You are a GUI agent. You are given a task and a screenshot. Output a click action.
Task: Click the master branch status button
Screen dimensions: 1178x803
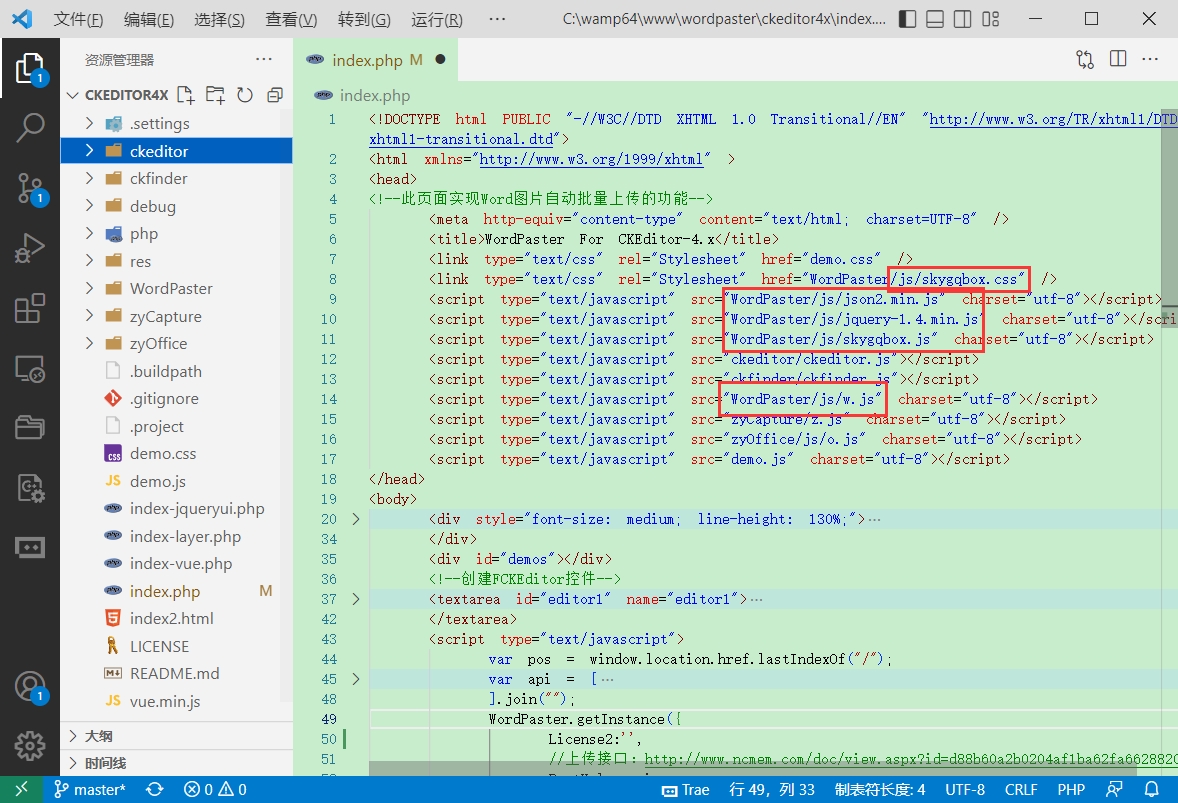[90, 790]
